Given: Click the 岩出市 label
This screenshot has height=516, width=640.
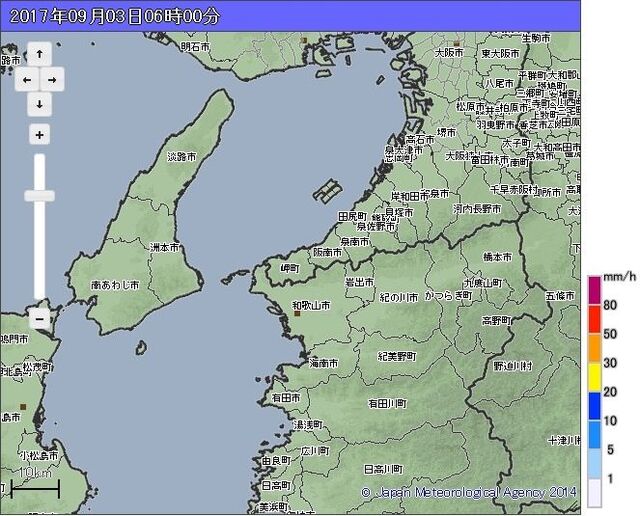Looking at the screenshot, I should [359, 282].
